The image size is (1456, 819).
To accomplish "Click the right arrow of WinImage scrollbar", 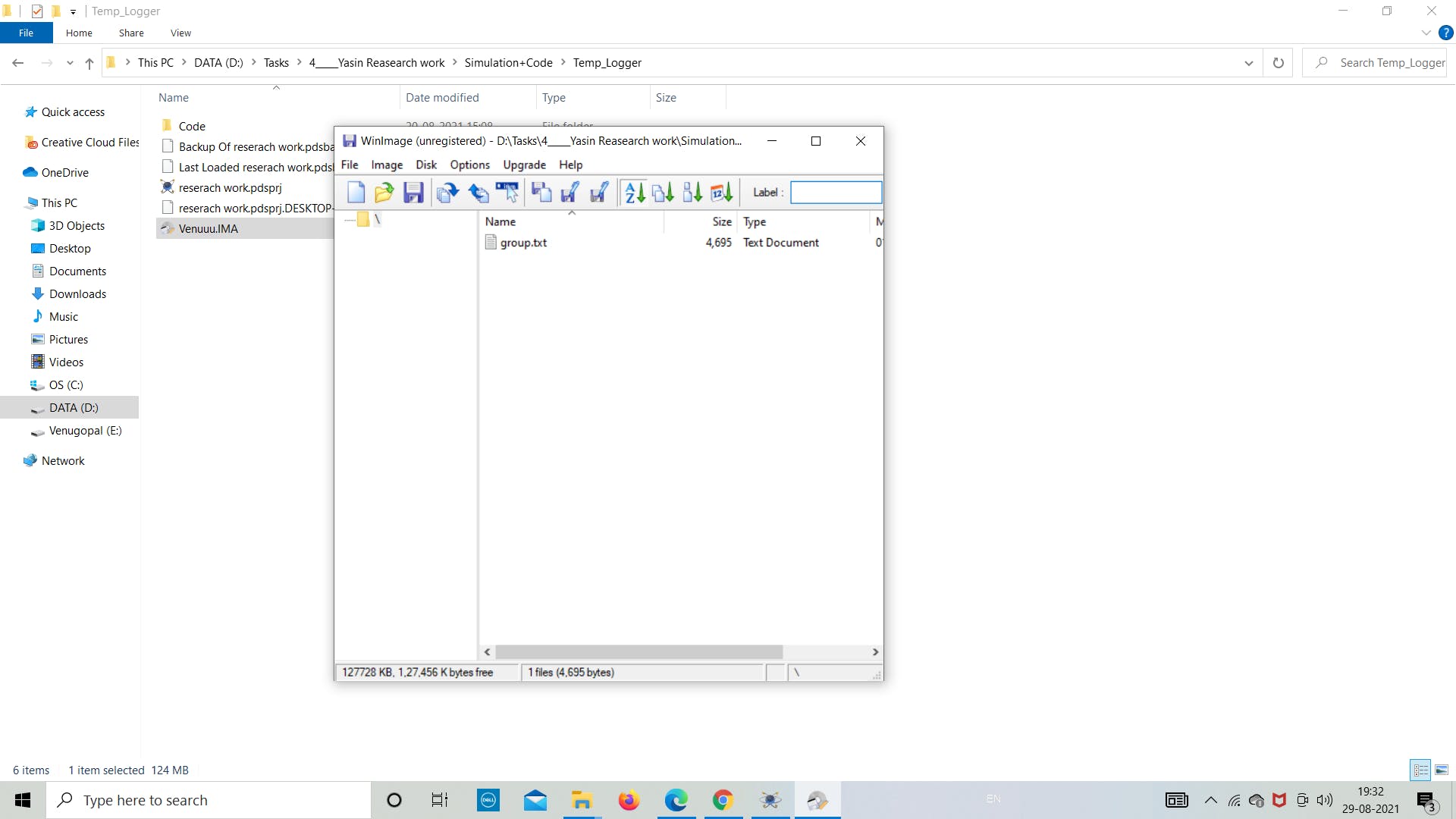I will point(875,652).
